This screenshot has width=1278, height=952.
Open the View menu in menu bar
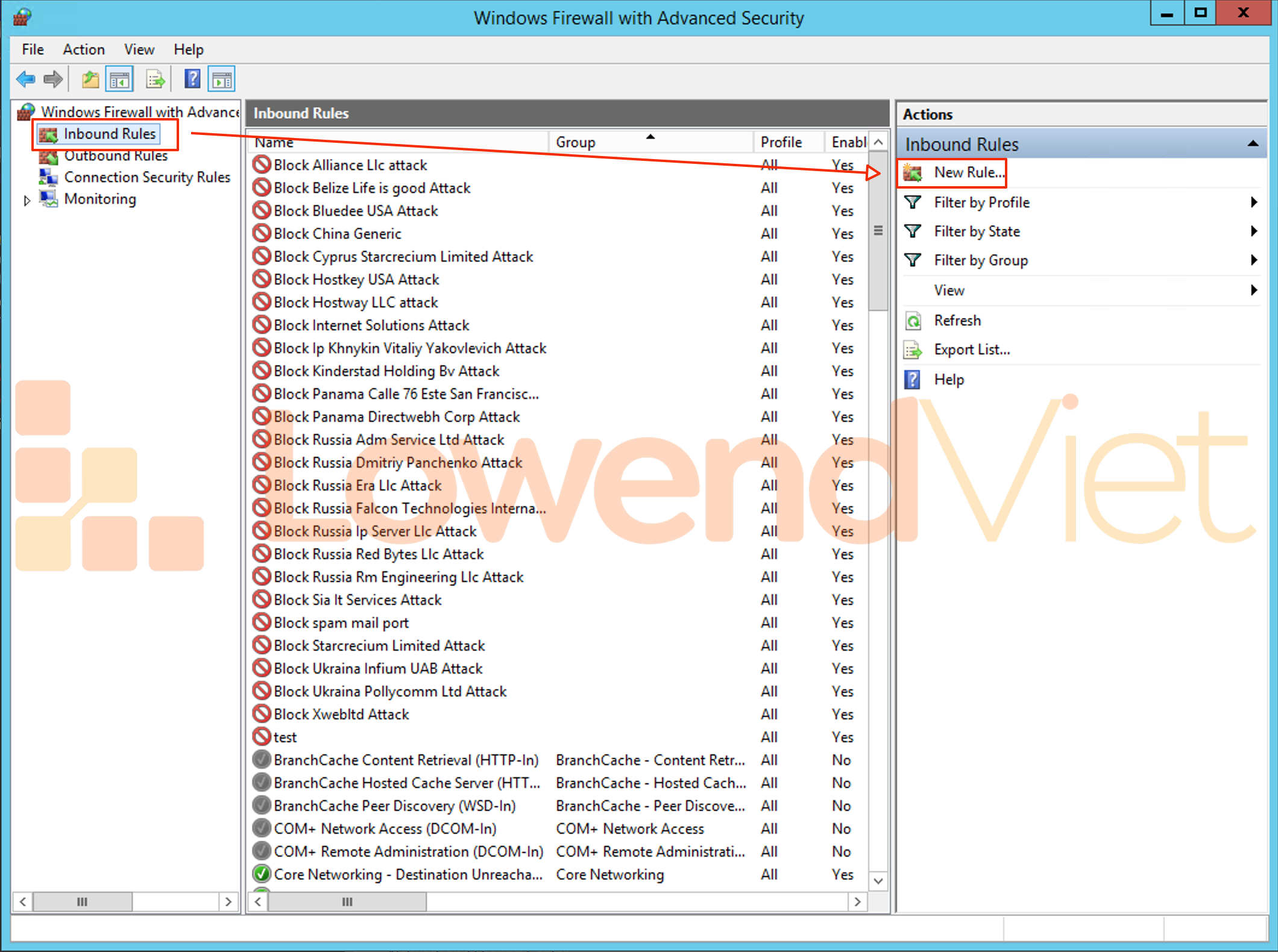[139, 49]
